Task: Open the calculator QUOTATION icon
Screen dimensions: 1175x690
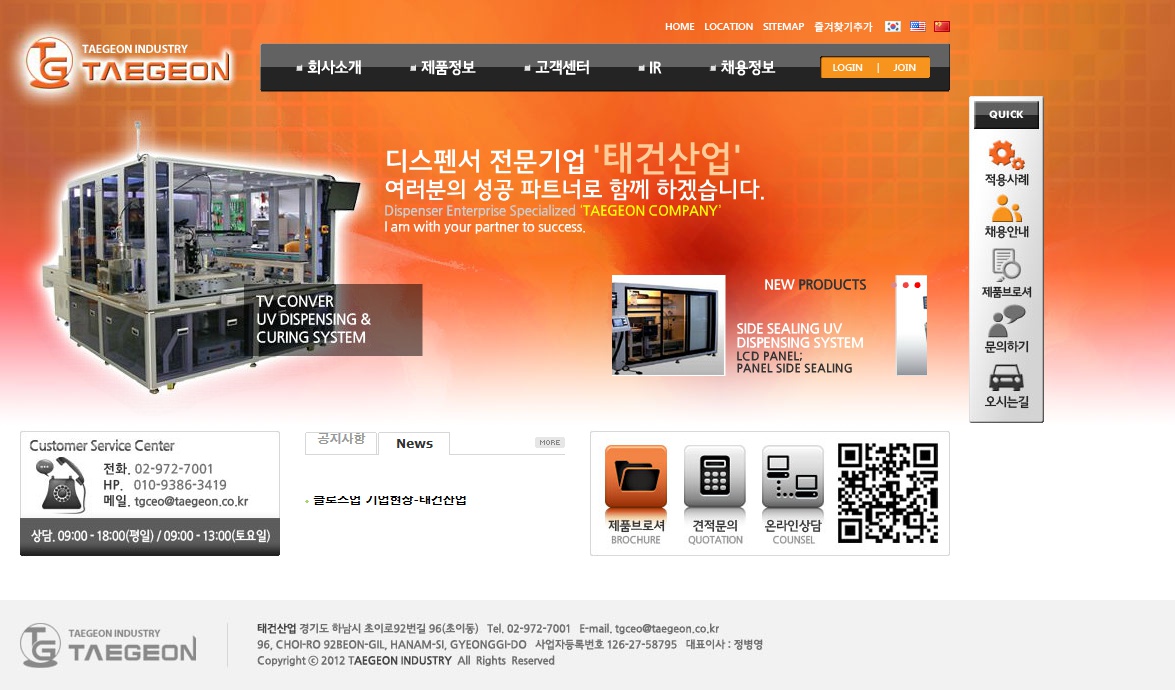Action: click(x=714, y=478)
